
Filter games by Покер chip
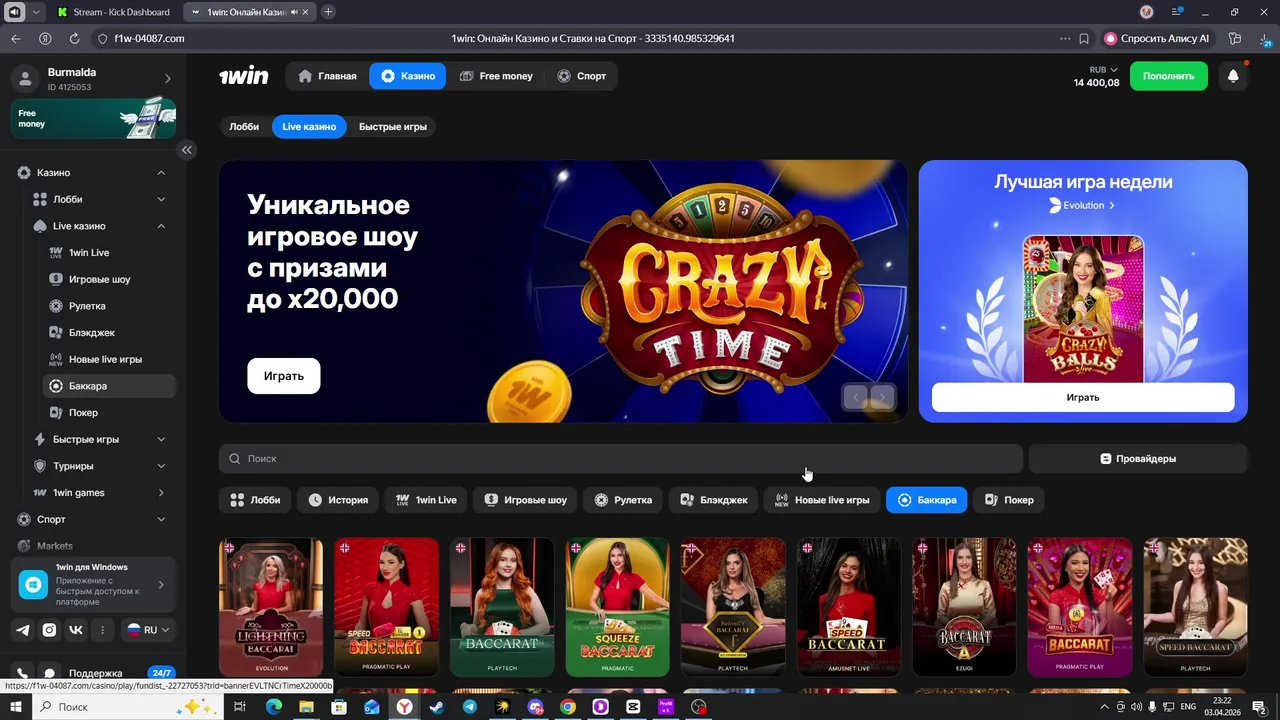click(x=1009, y=500)
